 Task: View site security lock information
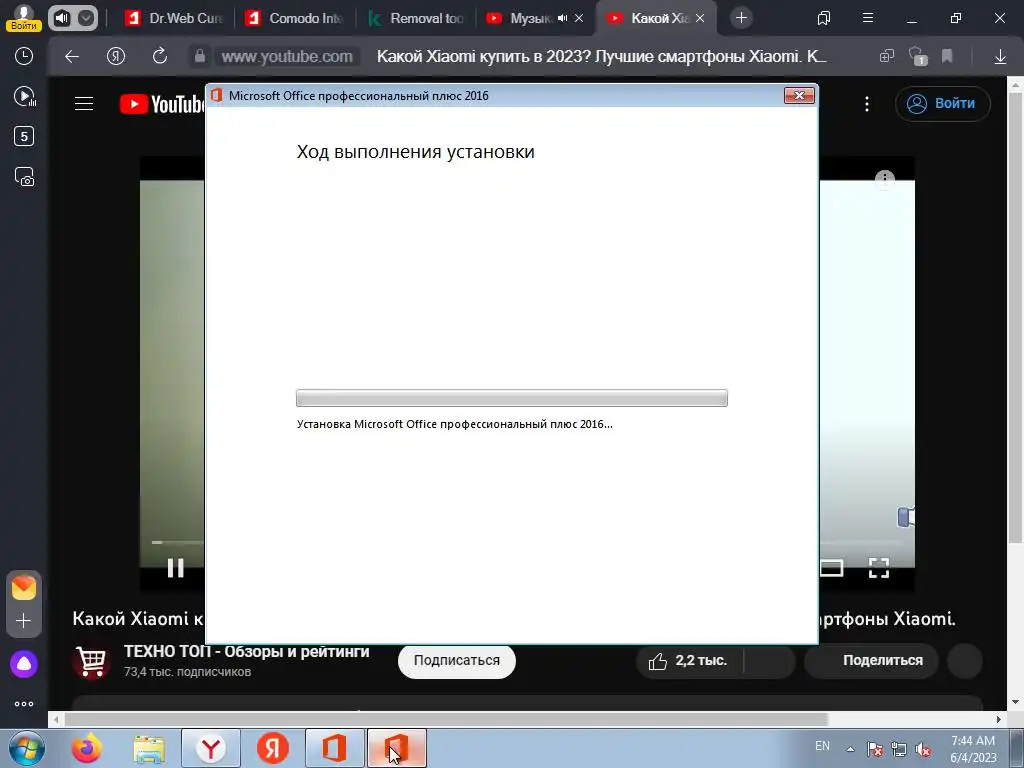(x=200, y=57)
